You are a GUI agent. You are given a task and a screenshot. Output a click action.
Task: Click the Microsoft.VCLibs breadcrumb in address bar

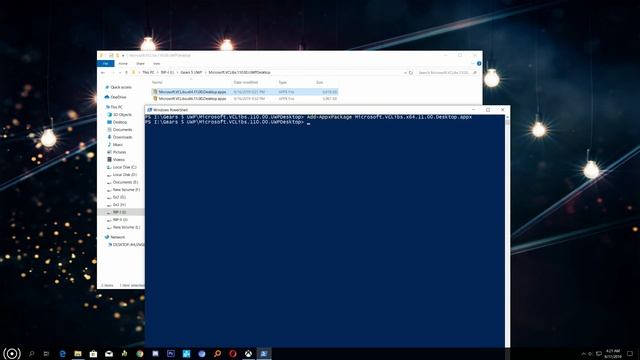(239, 73)
